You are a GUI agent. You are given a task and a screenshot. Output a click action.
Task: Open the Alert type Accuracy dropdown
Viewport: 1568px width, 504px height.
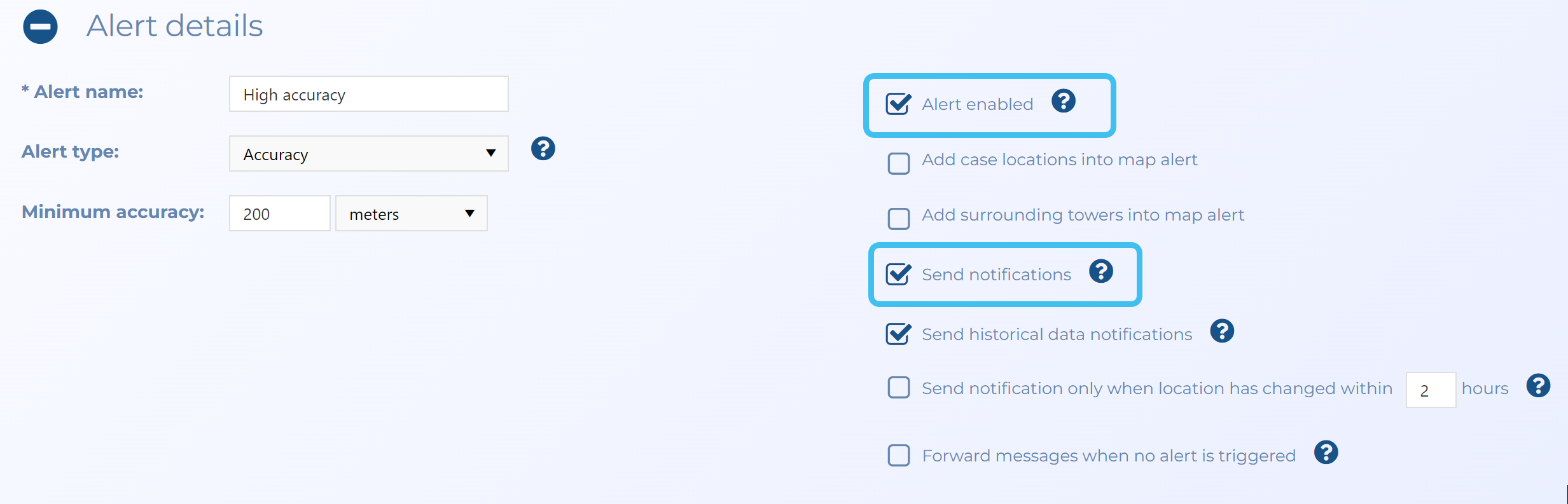[x=368, y=153]
